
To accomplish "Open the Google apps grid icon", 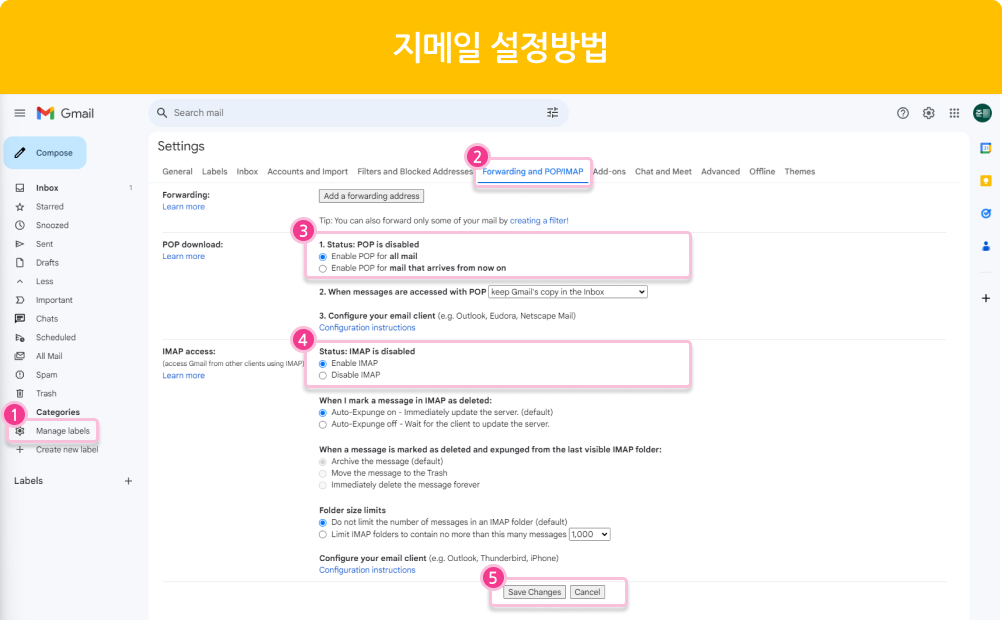I will click(954, 113).
